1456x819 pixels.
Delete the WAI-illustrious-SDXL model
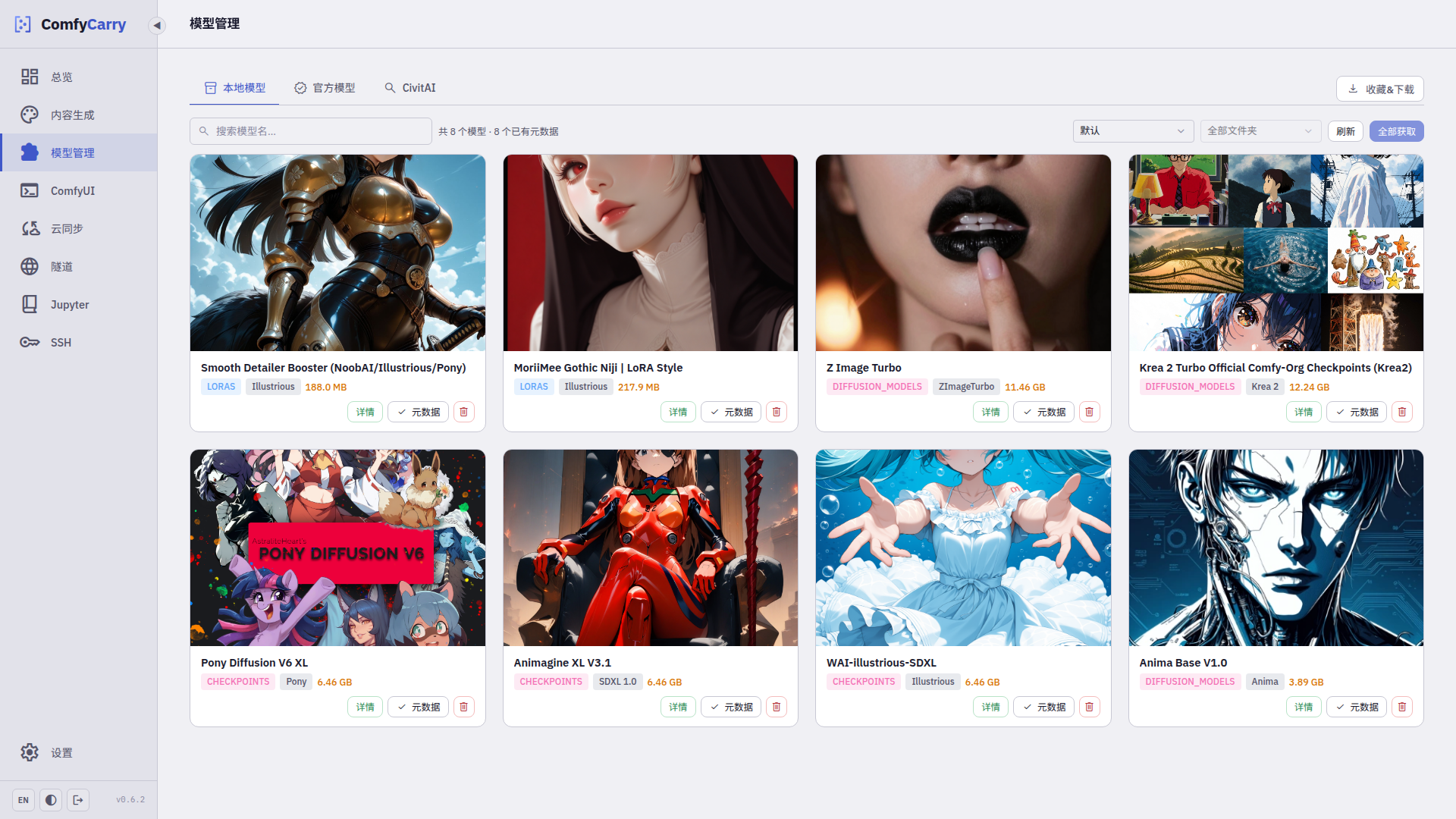tap(1090, 707)
